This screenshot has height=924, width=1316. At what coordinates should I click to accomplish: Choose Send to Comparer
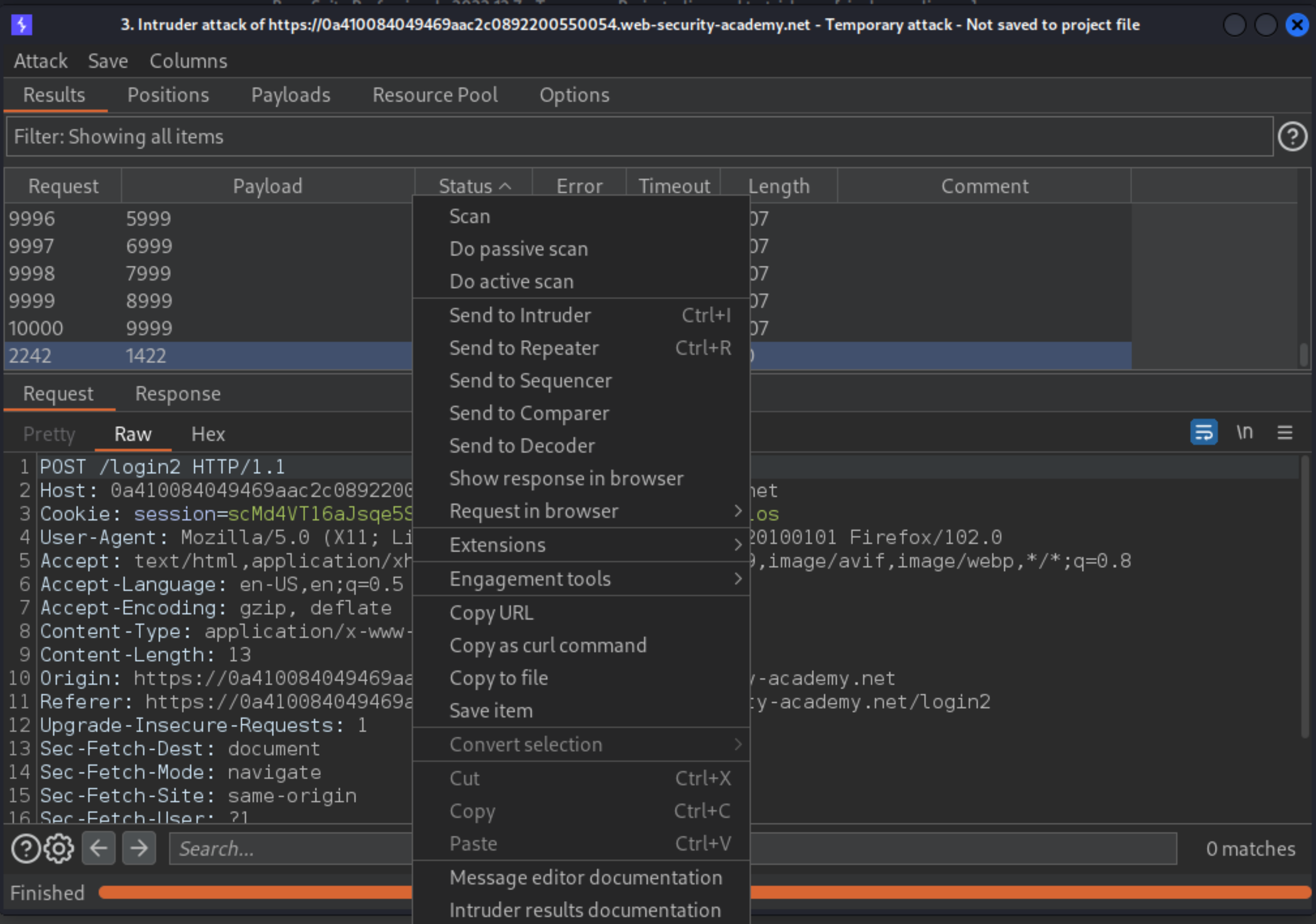(x=581, y=413)
